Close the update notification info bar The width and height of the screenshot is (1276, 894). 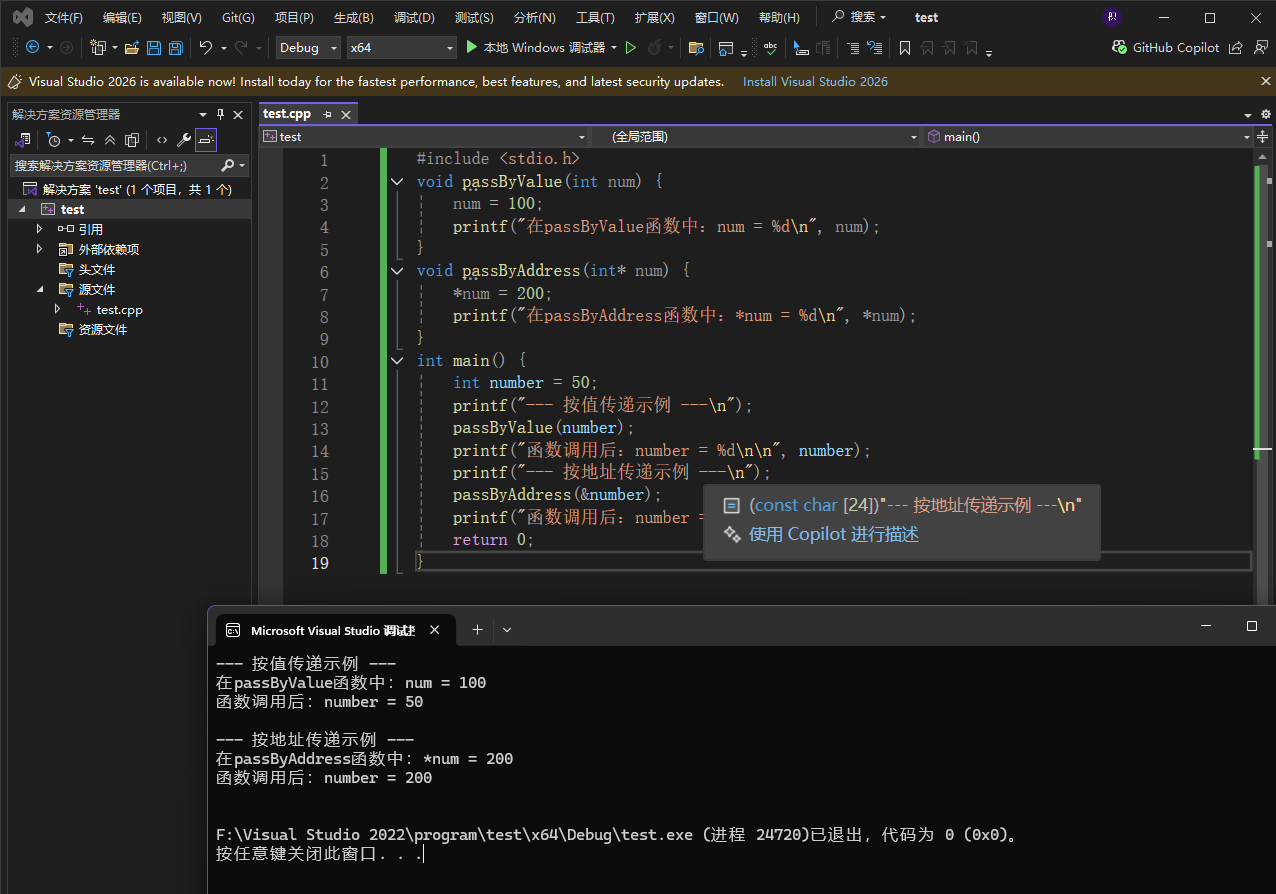(x=1265, y=82)
